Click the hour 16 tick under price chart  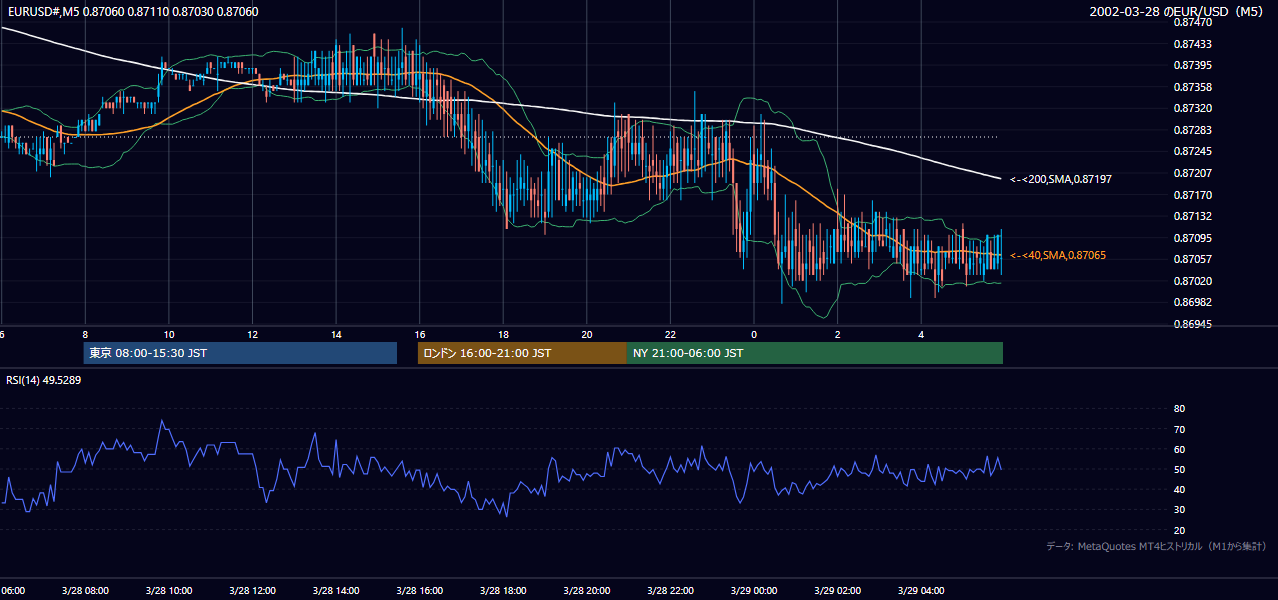[420, 334]
